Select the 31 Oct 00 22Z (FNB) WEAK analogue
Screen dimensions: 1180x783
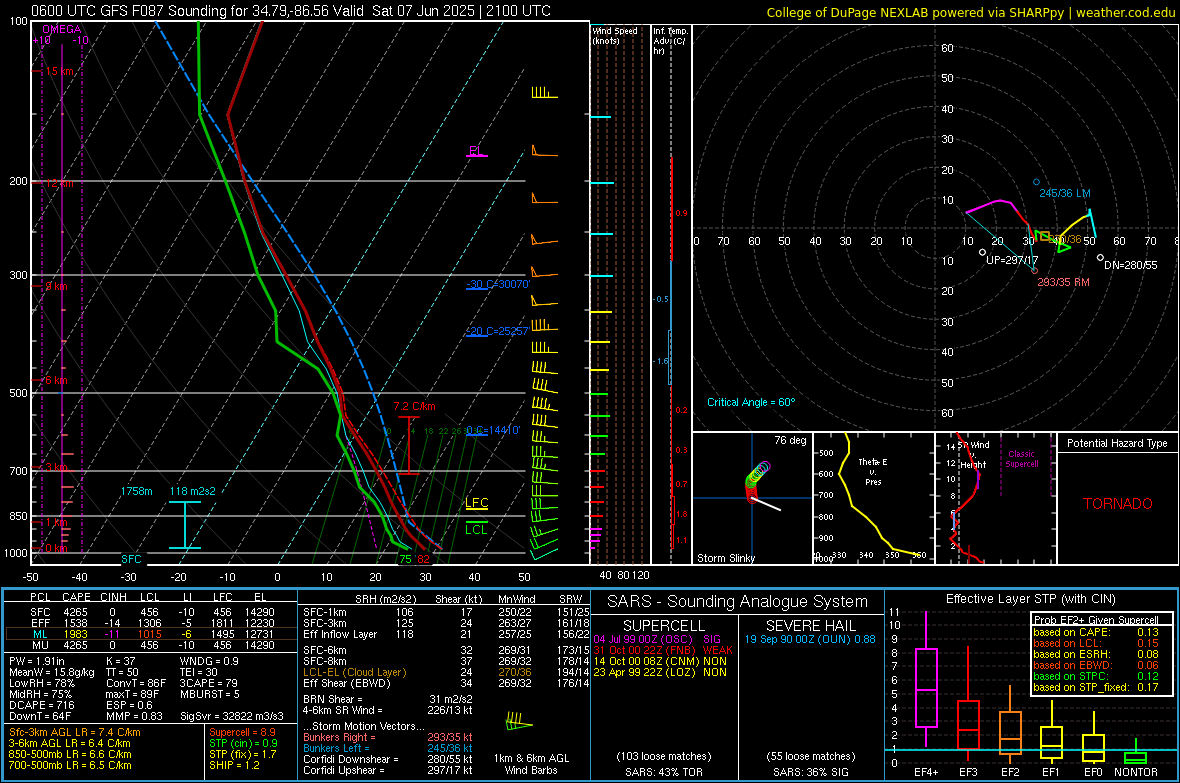click(663, 650)
